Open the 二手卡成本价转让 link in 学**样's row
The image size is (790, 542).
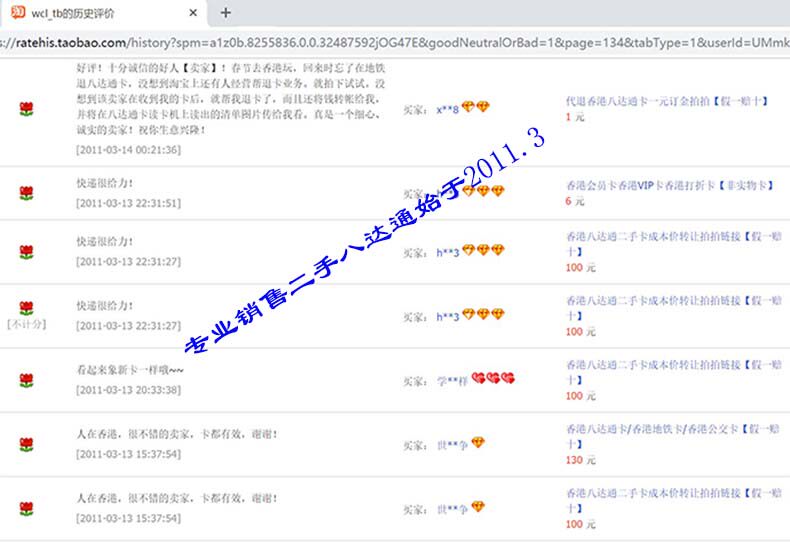click(673, 372)
